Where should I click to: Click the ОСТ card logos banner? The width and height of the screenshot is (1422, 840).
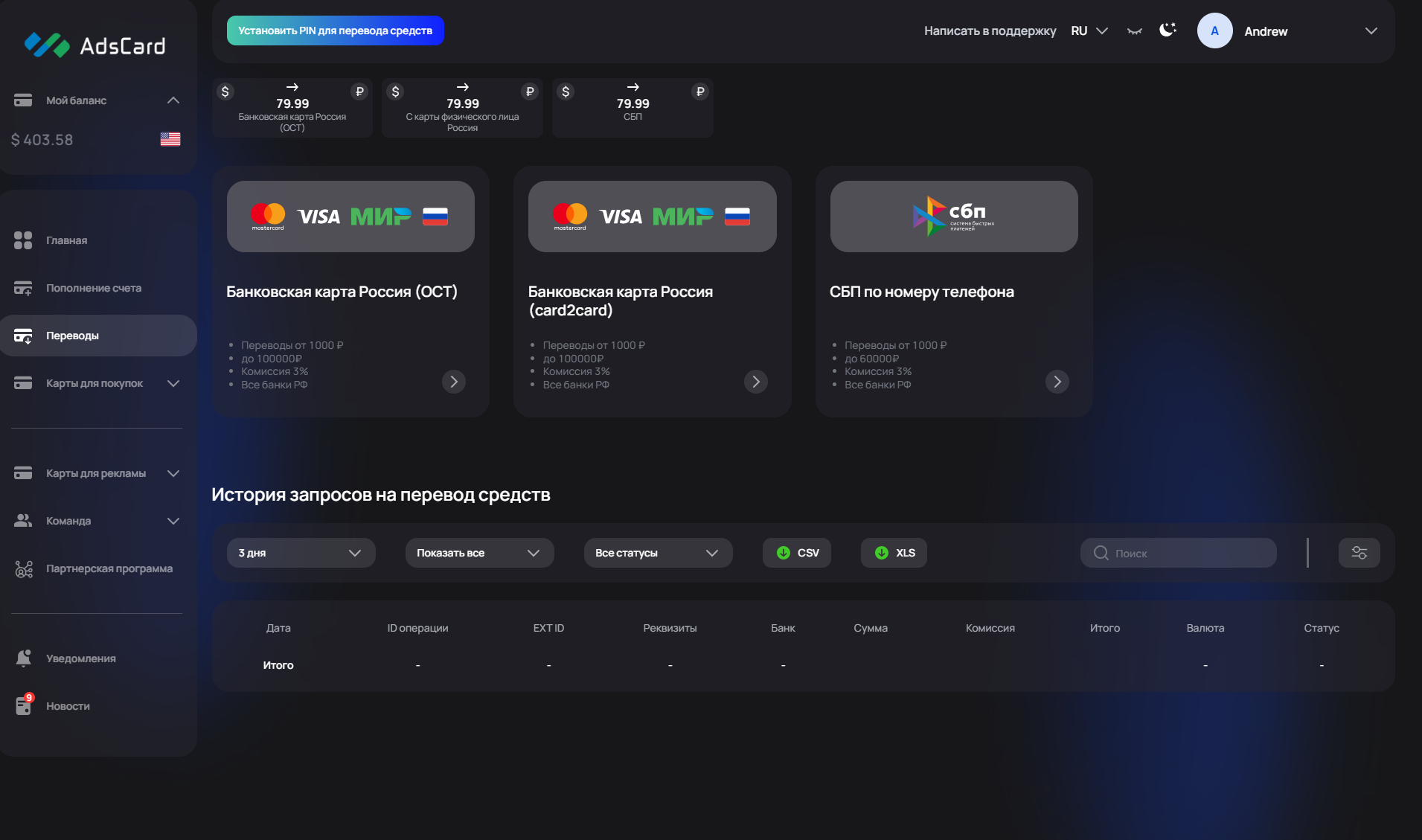(350, 217)
